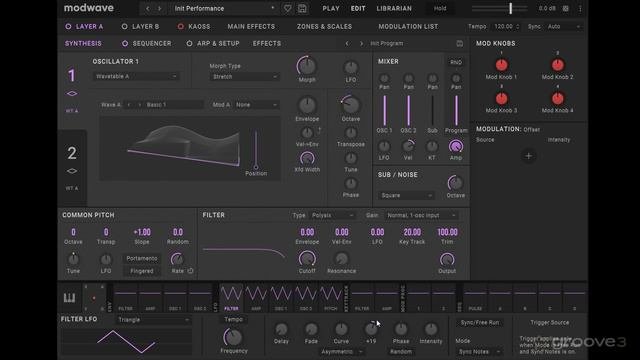640x360 pixels.
Task: Go to the previous performance
Action: pyautogui.click(x=148, y=8)
